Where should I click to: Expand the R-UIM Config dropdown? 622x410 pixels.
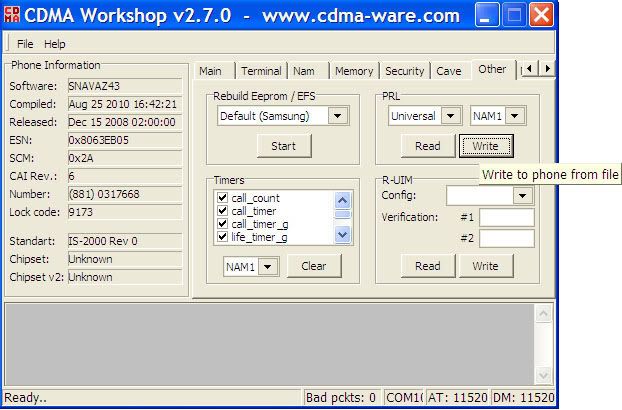522,195
